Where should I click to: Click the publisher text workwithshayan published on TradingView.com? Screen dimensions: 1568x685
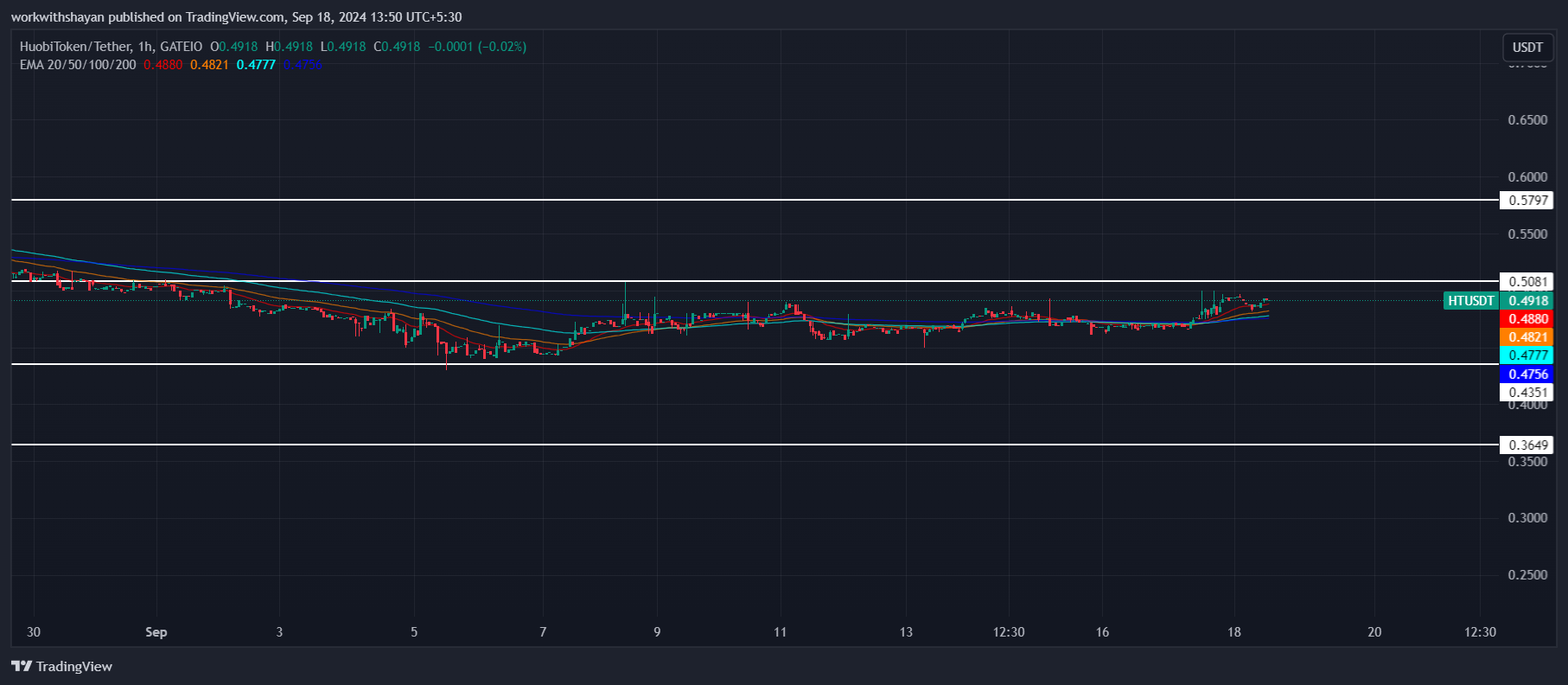point(148,17)
